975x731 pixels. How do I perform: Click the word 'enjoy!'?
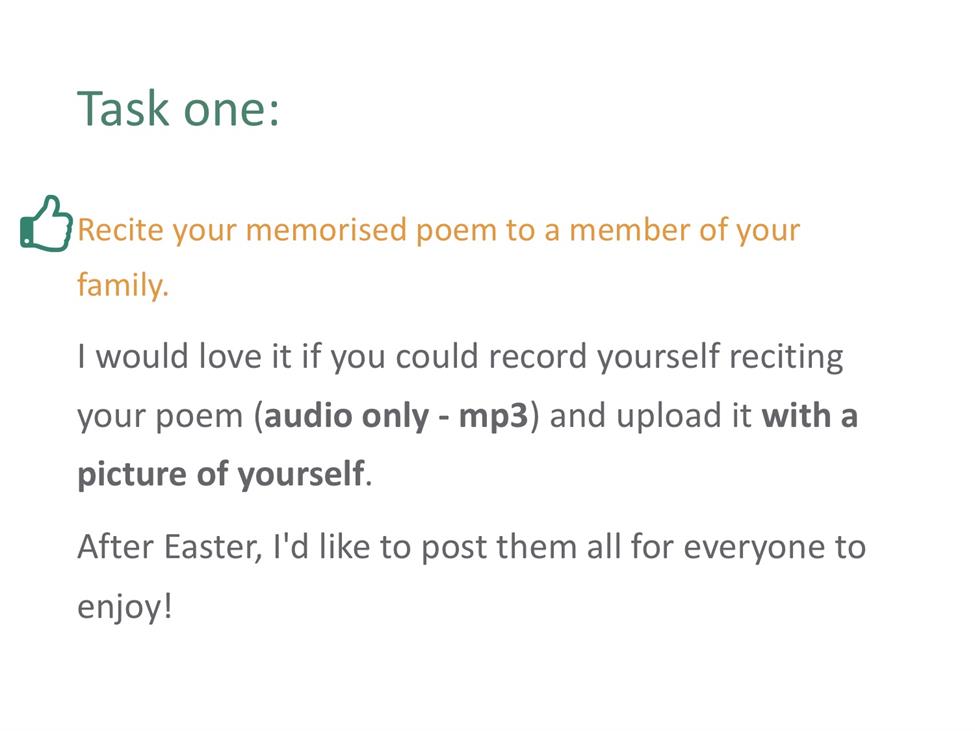(124, 607)
